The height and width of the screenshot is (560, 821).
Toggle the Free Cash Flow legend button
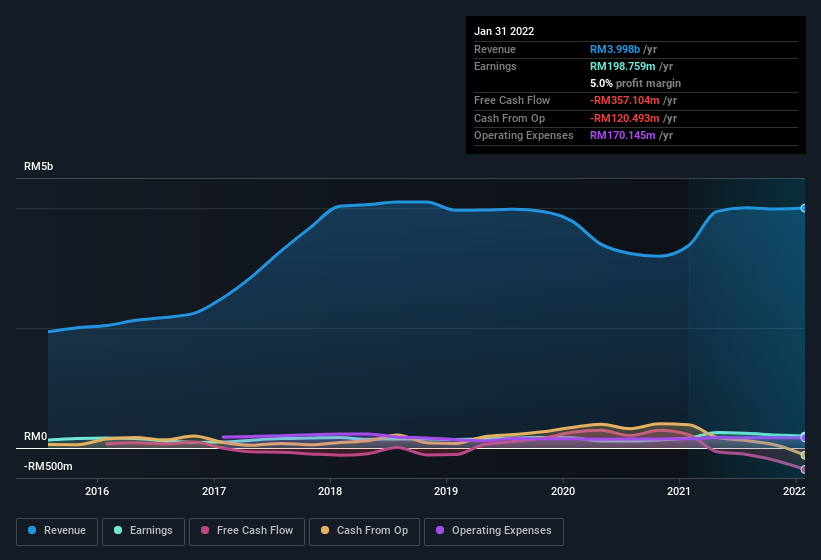point(247,531)
